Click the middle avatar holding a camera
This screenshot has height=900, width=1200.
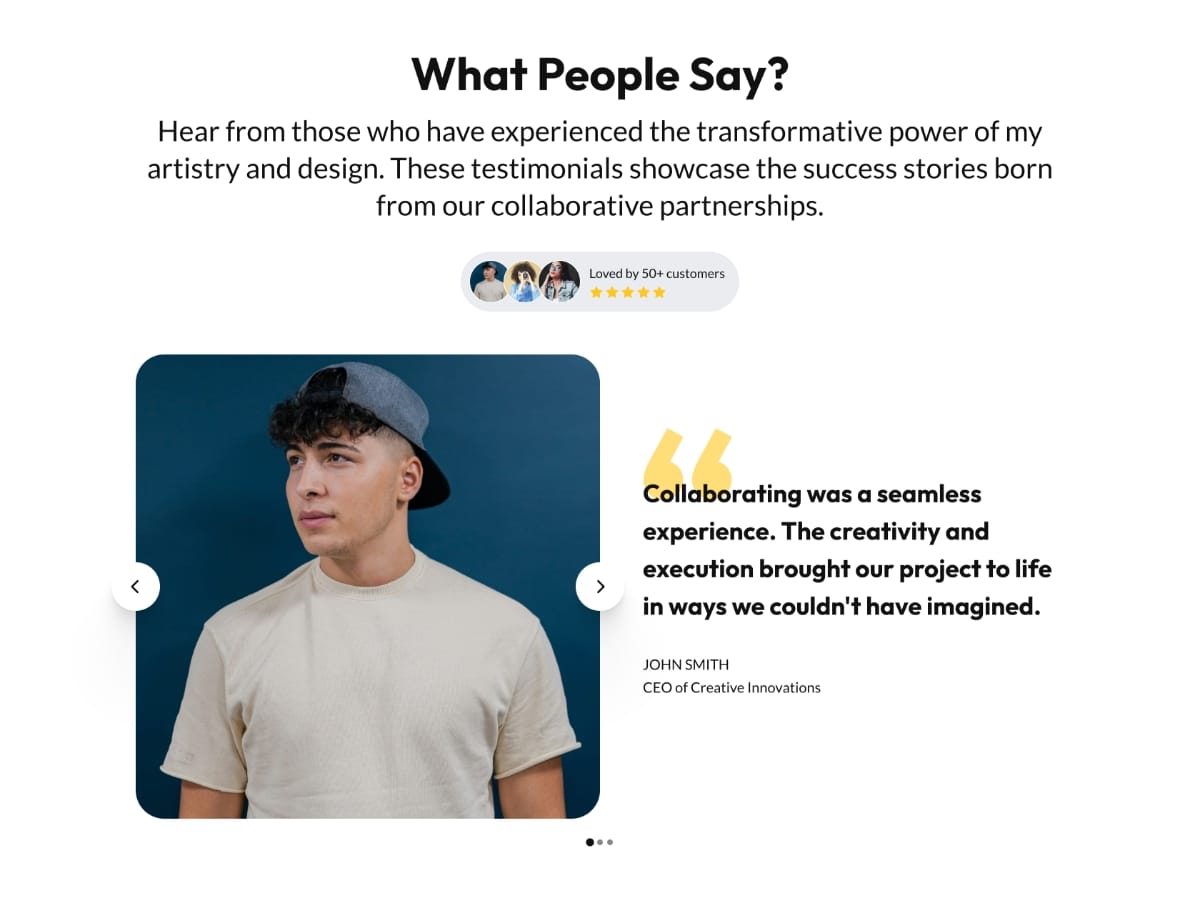(524, 282)
